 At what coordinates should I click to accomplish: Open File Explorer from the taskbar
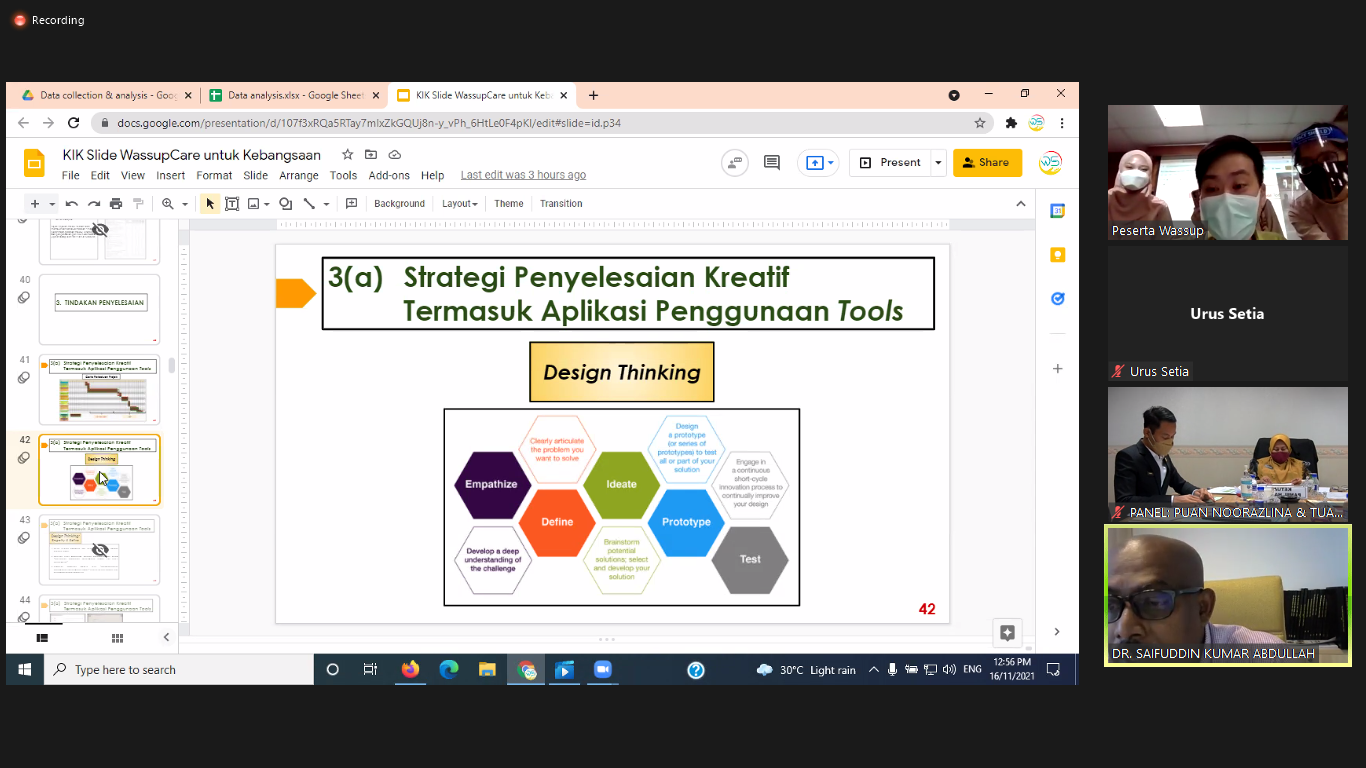pos(487,670)
